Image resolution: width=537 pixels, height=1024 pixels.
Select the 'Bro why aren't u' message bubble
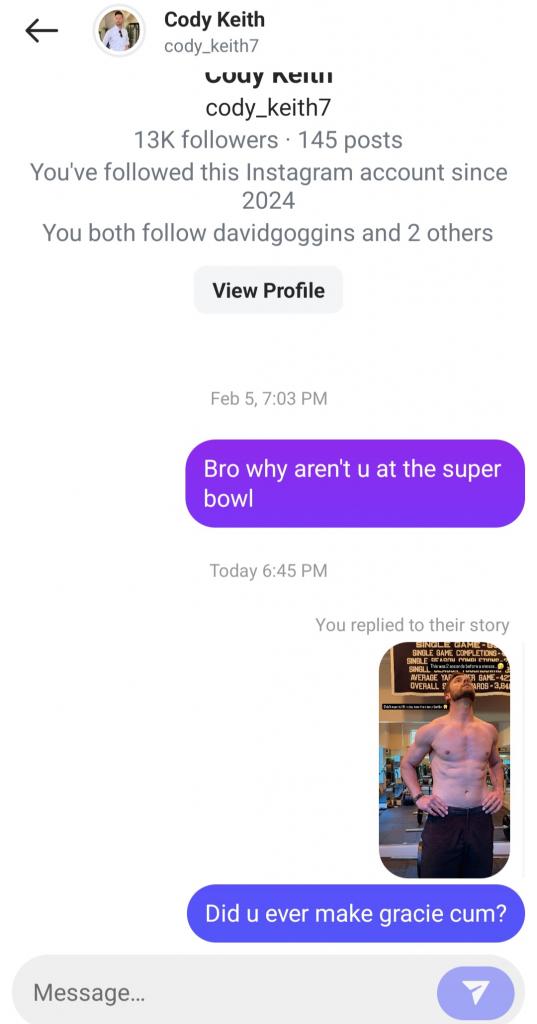pos(355,483)
